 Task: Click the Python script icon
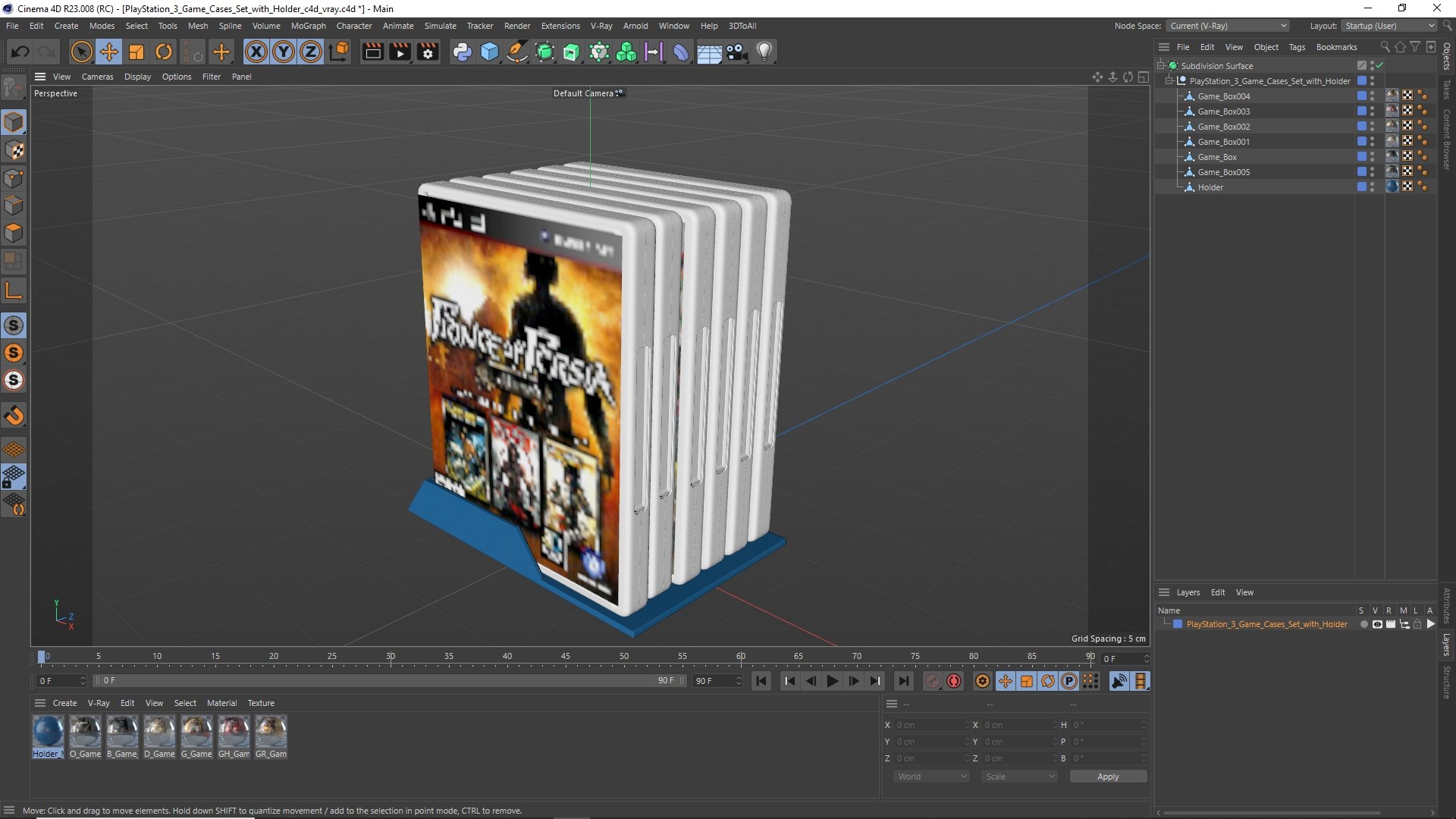pos(462,52)
